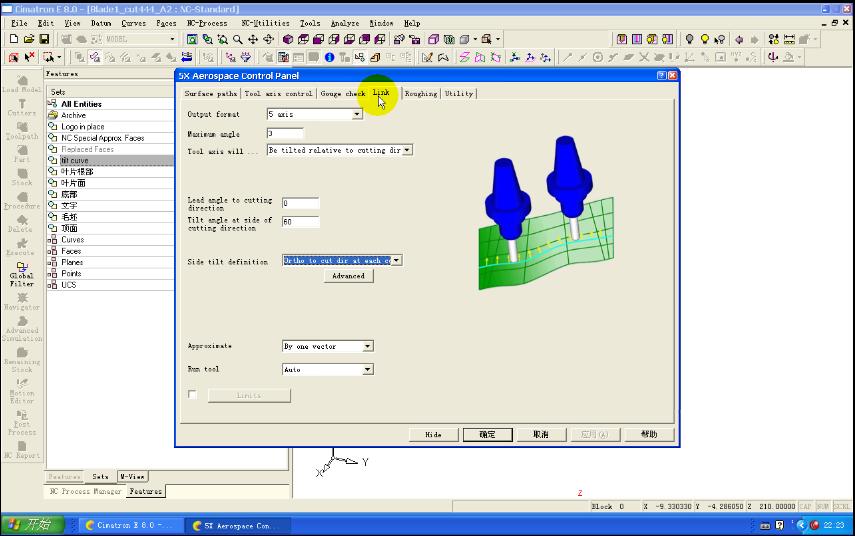Screen dimensions: 855x536
Task: Click the 确定 confirm button
Action: coord(487,435)
